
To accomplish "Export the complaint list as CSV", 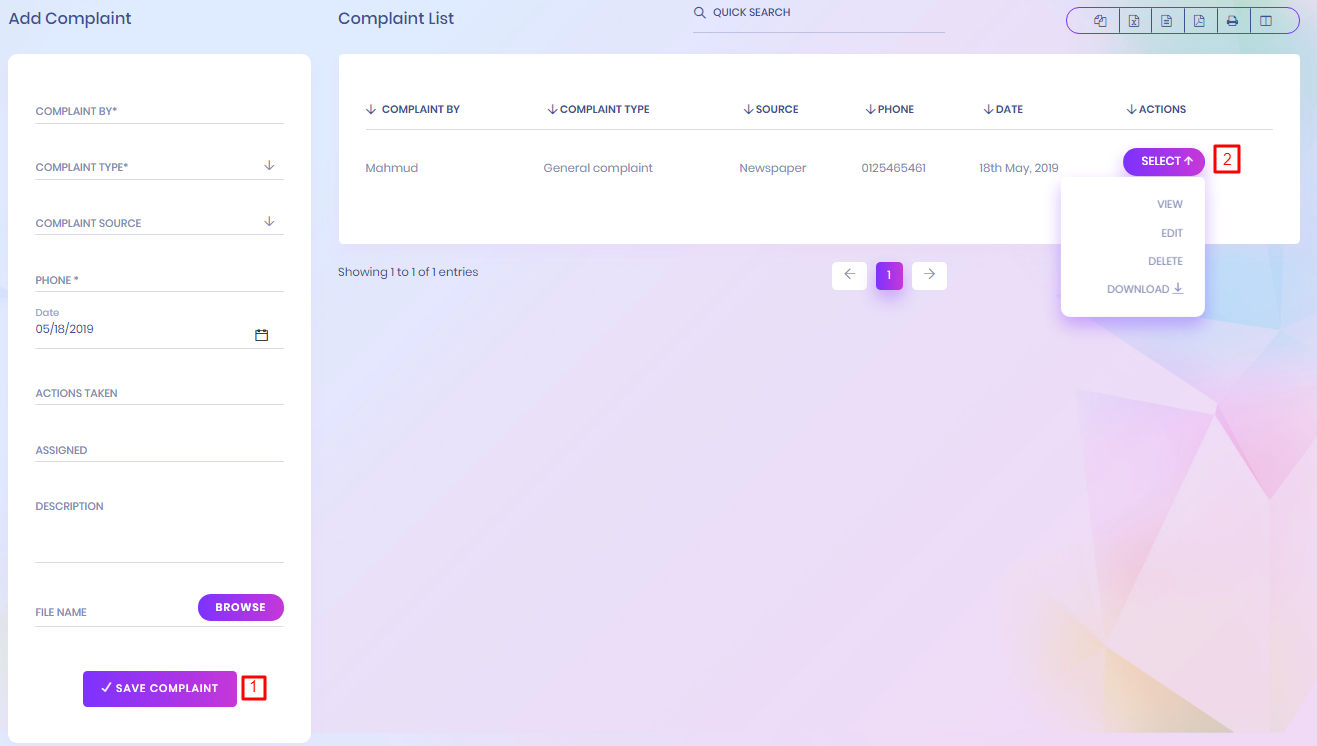I will 1166,21.
